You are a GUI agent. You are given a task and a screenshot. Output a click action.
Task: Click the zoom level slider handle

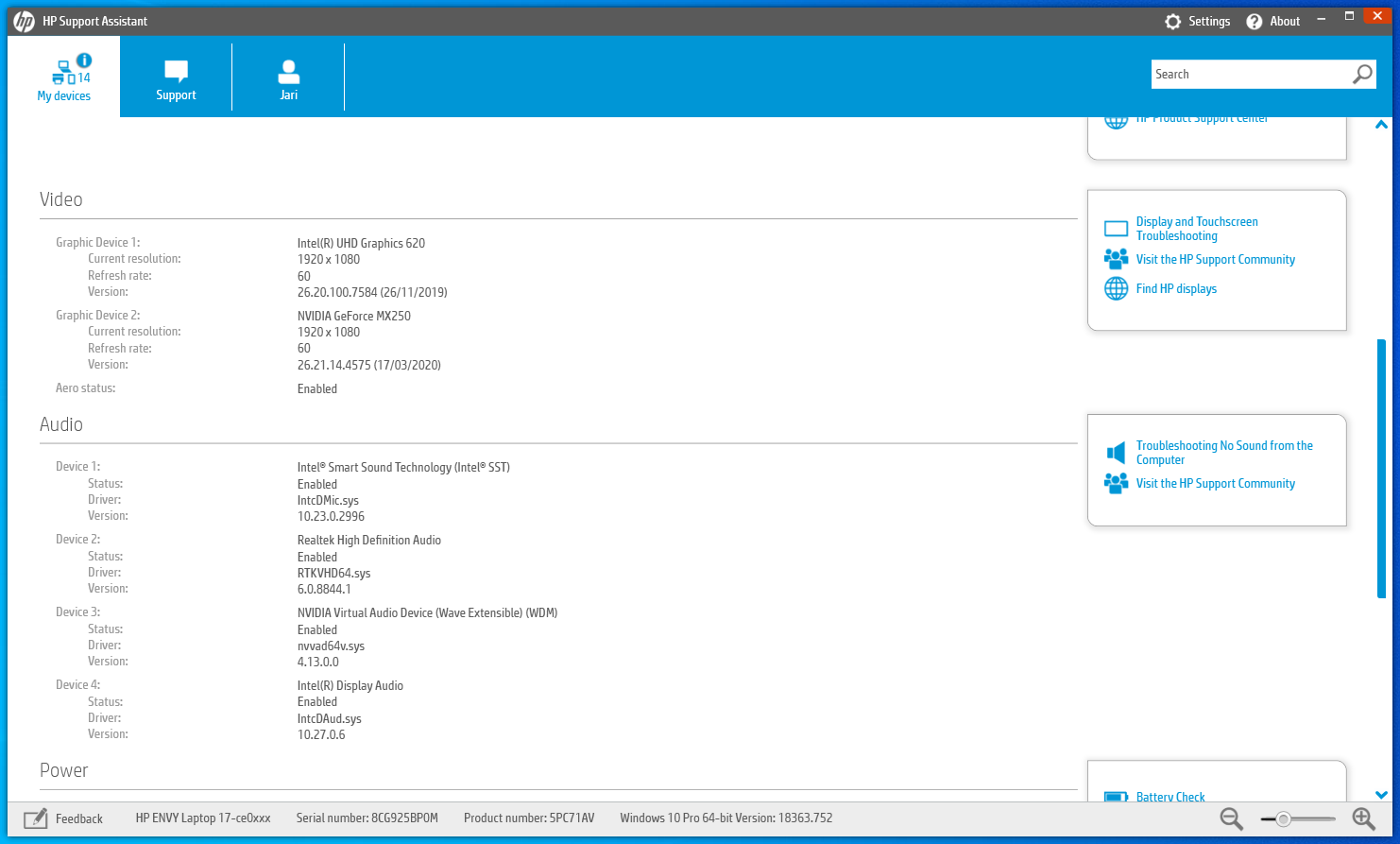coord(1283,819)
